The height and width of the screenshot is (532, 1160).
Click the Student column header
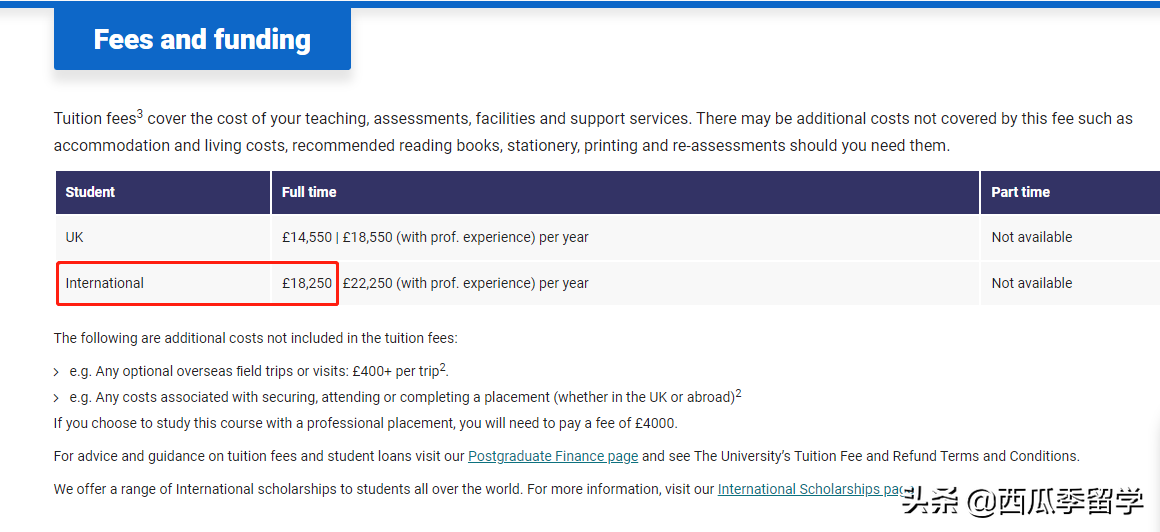[91, 192]
